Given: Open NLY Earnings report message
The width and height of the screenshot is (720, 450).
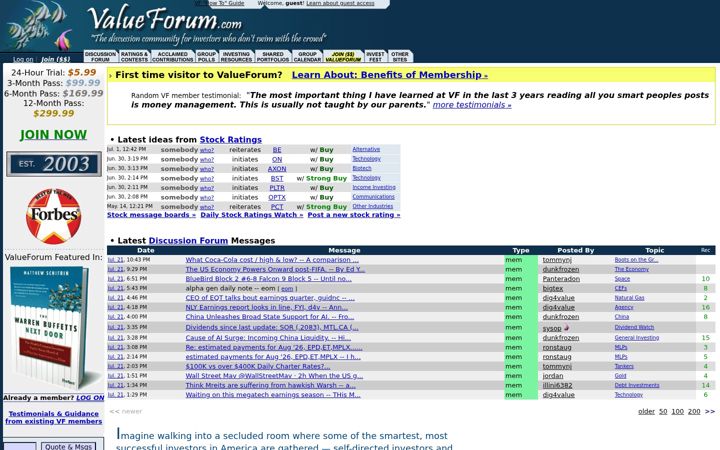Looking at the screenshot, I should tap(267, 307).
